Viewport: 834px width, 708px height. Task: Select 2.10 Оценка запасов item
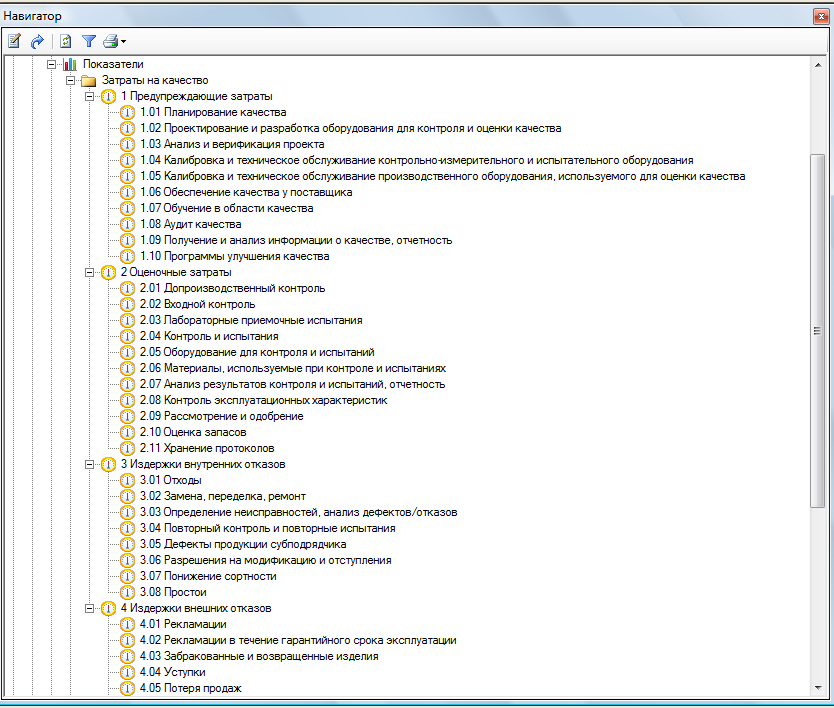click(x=193, y=432)
